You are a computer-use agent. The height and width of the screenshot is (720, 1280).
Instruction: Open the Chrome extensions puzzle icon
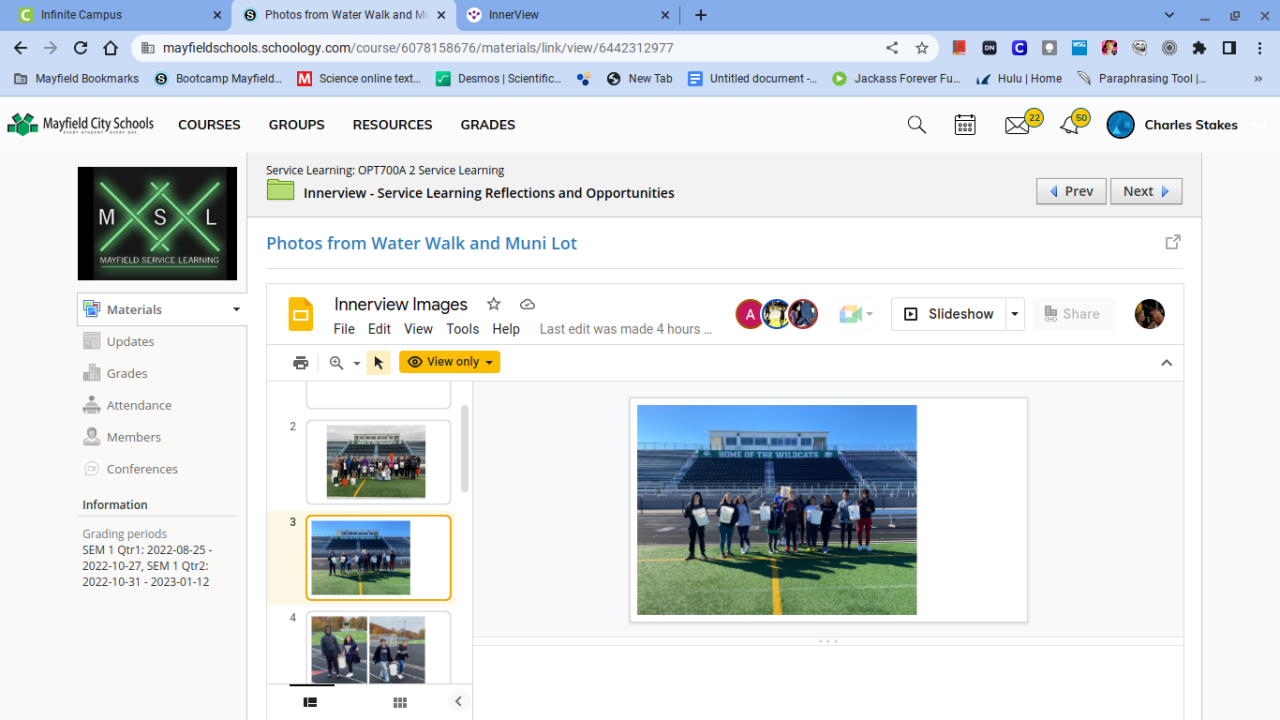[x=1199, y=47]
